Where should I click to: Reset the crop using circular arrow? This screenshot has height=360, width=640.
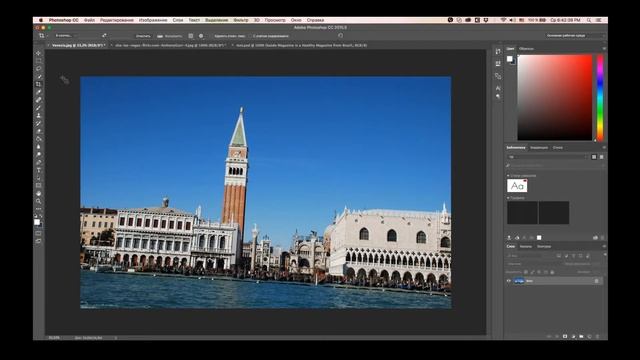[340, 36]
